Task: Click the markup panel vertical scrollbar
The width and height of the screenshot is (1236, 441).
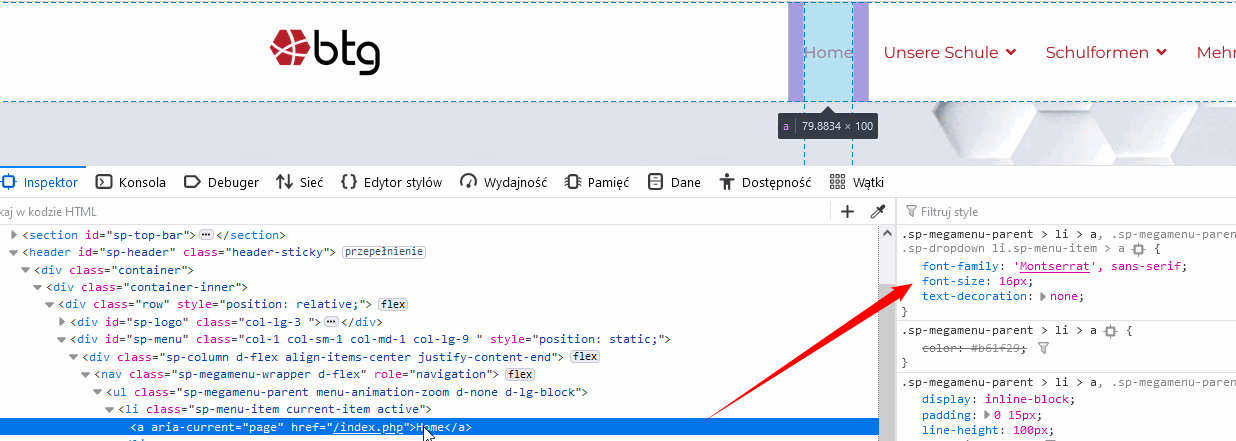Action: click(x=886, y=330)
